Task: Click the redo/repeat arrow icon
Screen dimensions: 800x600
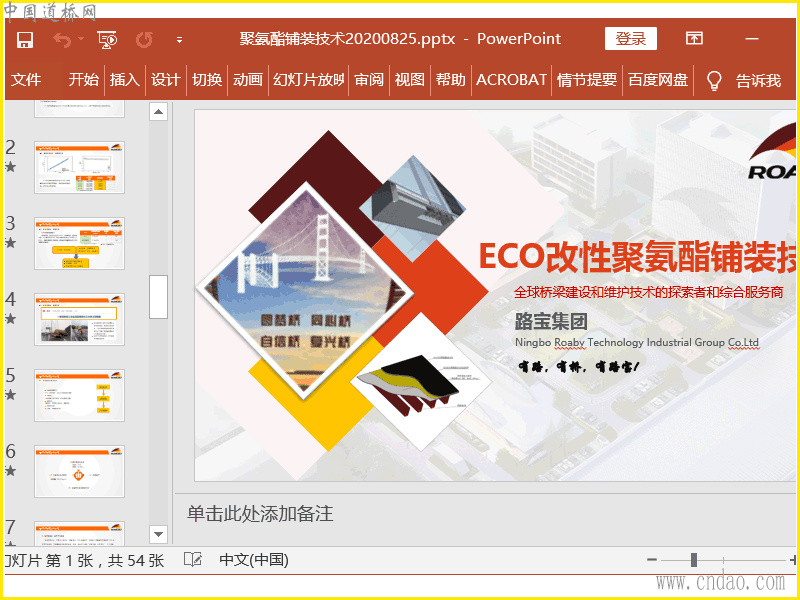Action: tap(144, 39)
